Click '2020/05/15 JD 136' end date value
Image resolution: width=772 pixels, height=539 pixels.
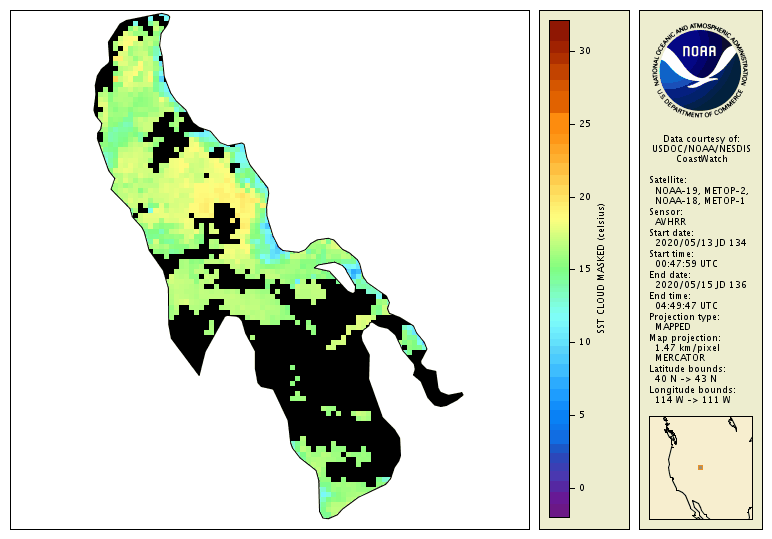[700, 285]
